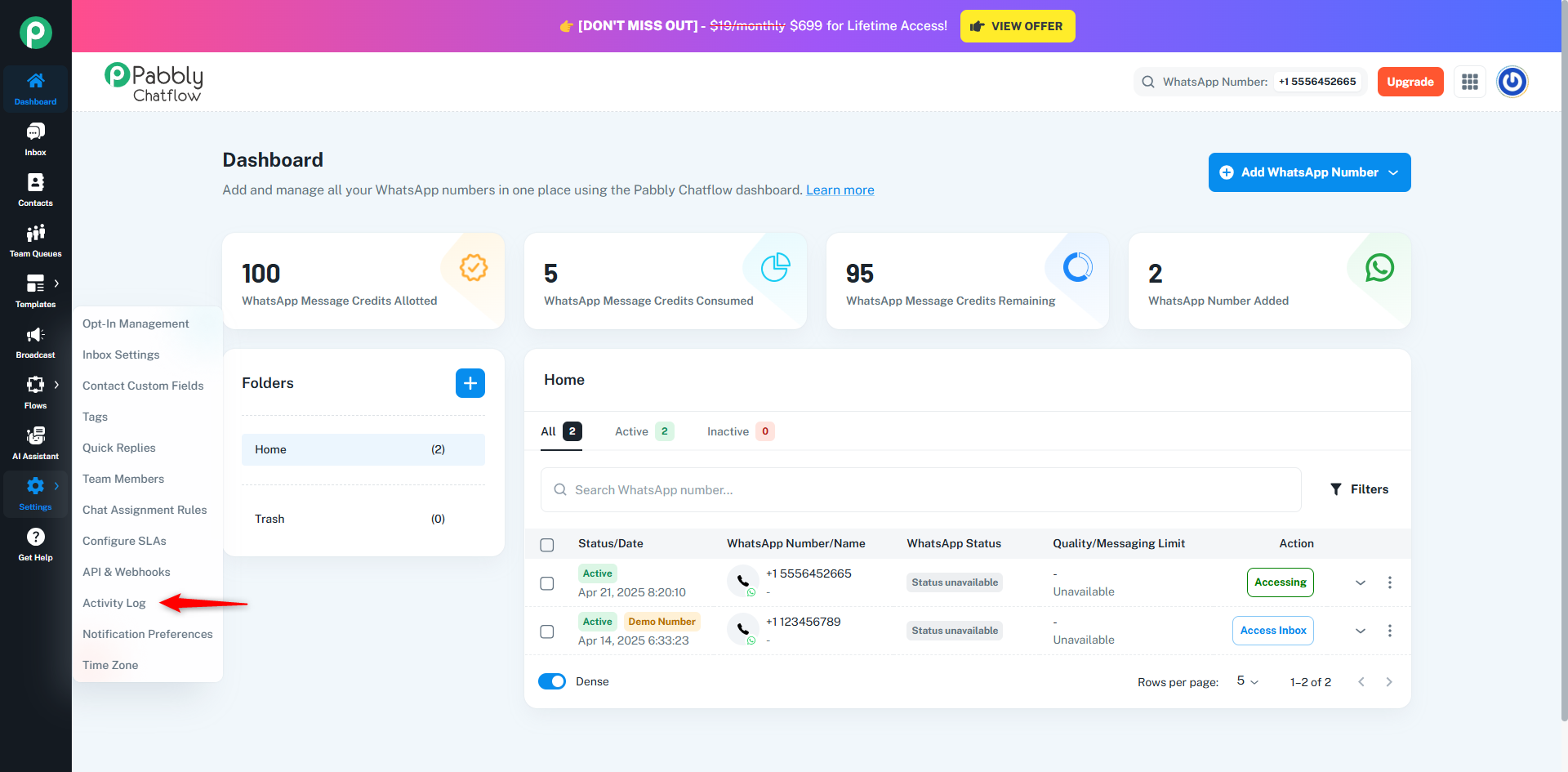
Task: Open rows per page dropdown
Action: coord(1247,681)
